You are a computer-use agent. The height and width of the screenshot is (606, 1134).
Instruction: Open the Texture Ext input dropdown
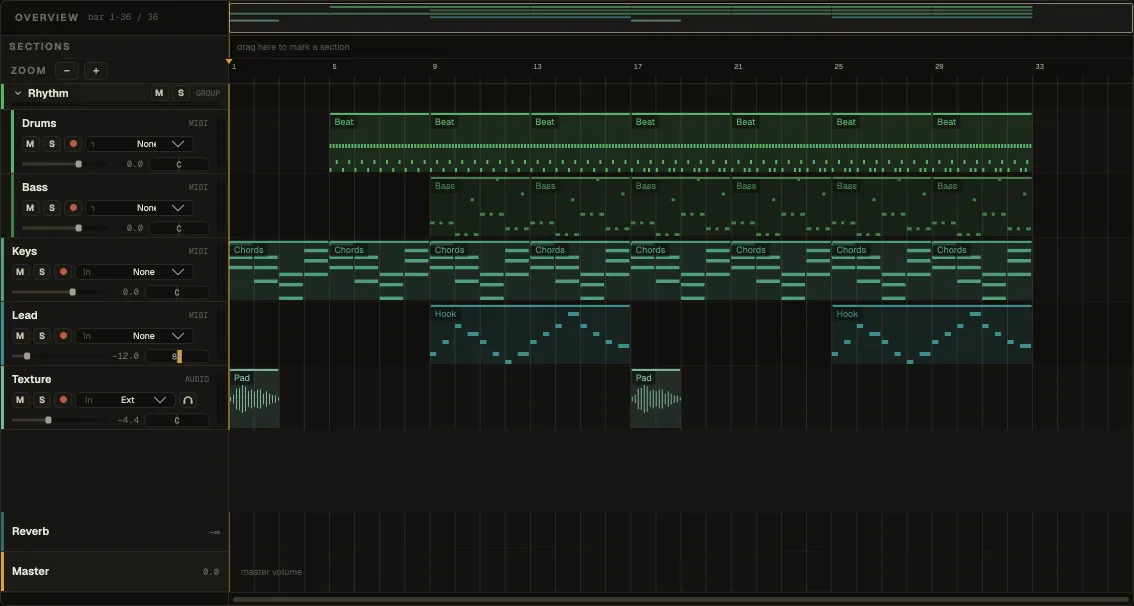tap(125, 400)
